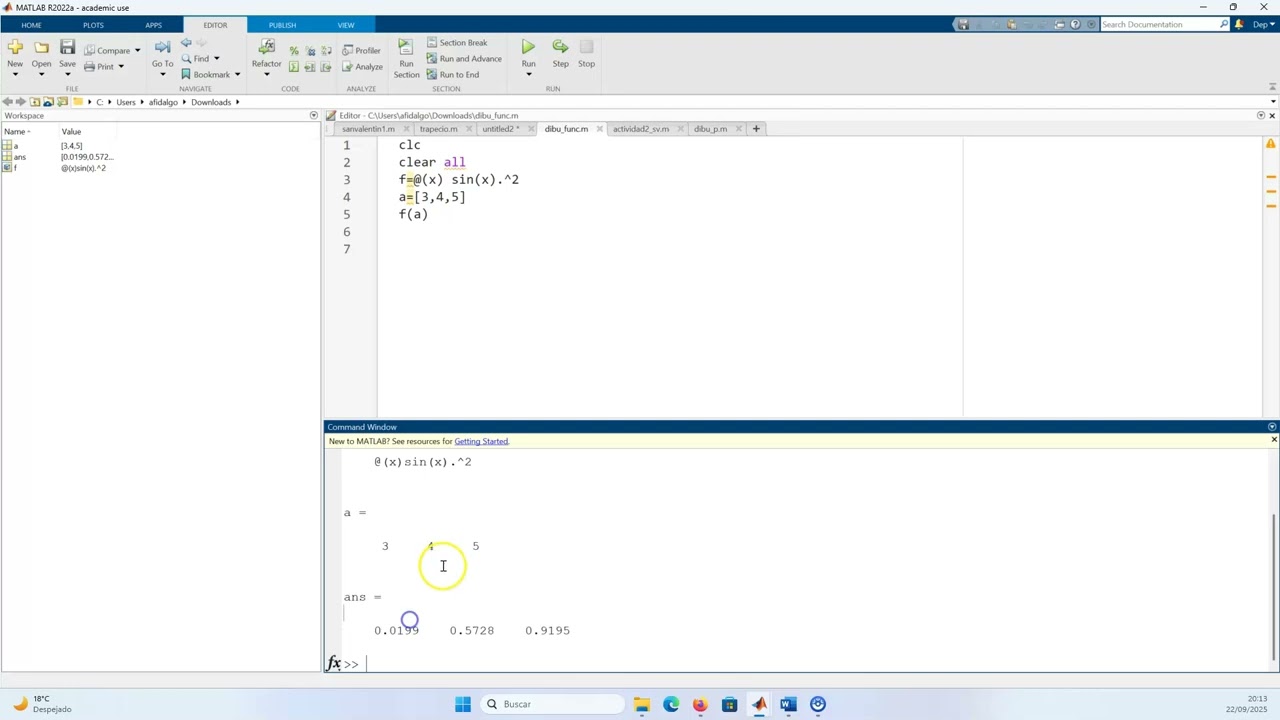
Task: Click the Downloads path segment
Action: click(x=211, y=102)
